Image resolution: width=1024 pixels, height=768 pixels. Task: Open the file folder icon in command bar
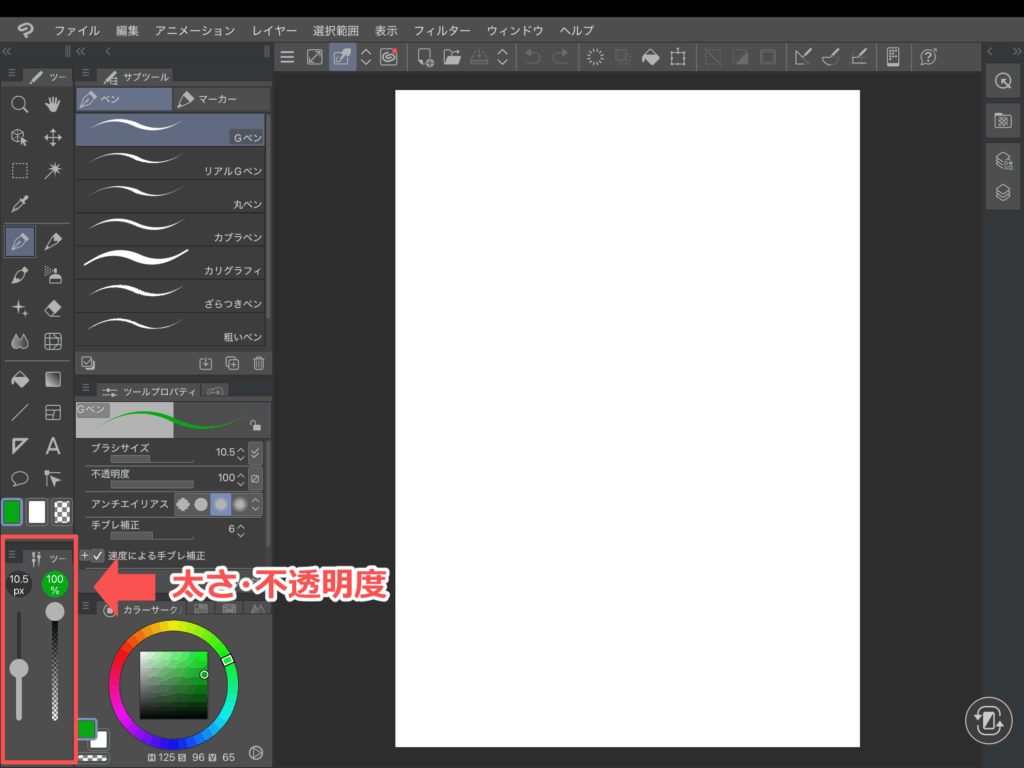tap(452, 57)
